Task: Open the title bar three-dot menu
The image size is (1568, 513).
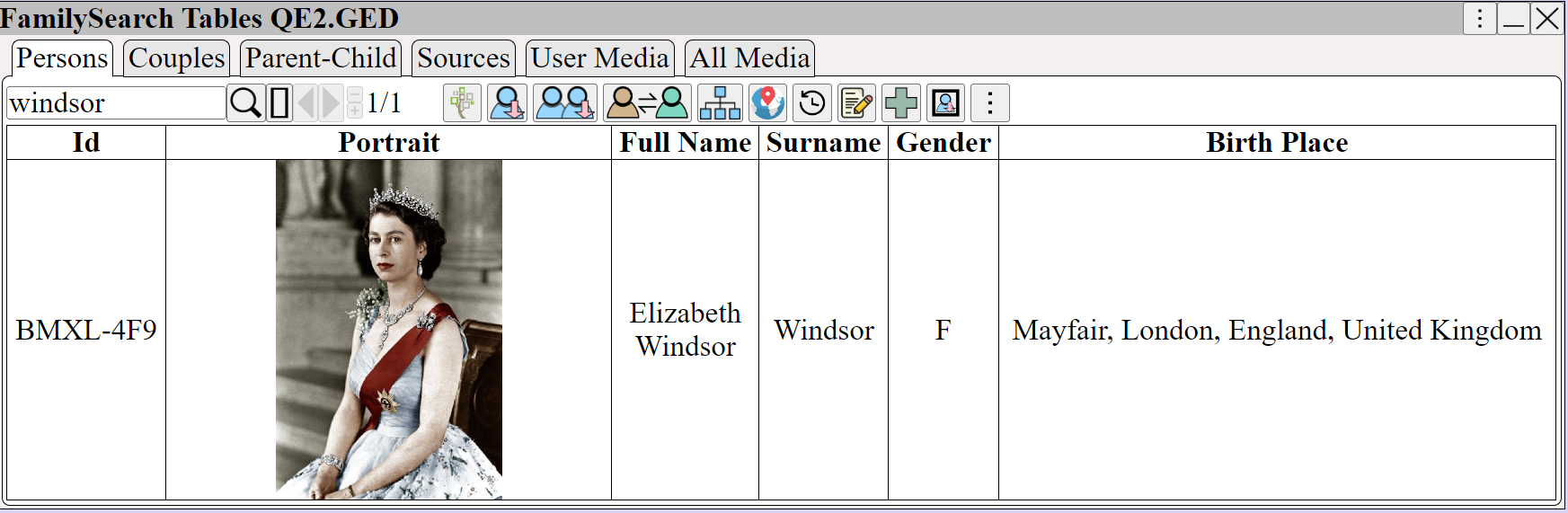Action: 1480,18
